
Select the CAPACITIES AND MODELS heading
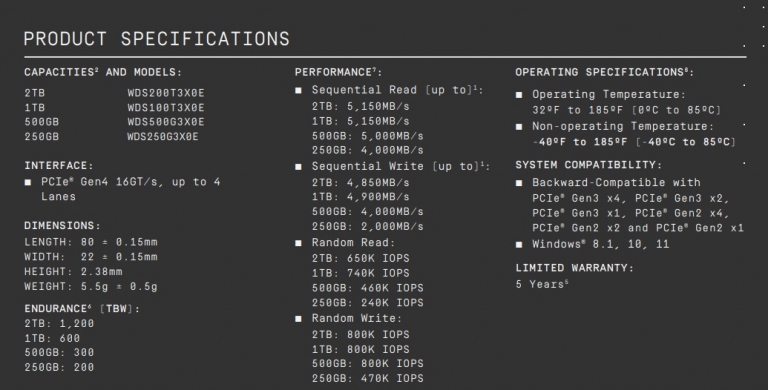(x=103, y=72)
